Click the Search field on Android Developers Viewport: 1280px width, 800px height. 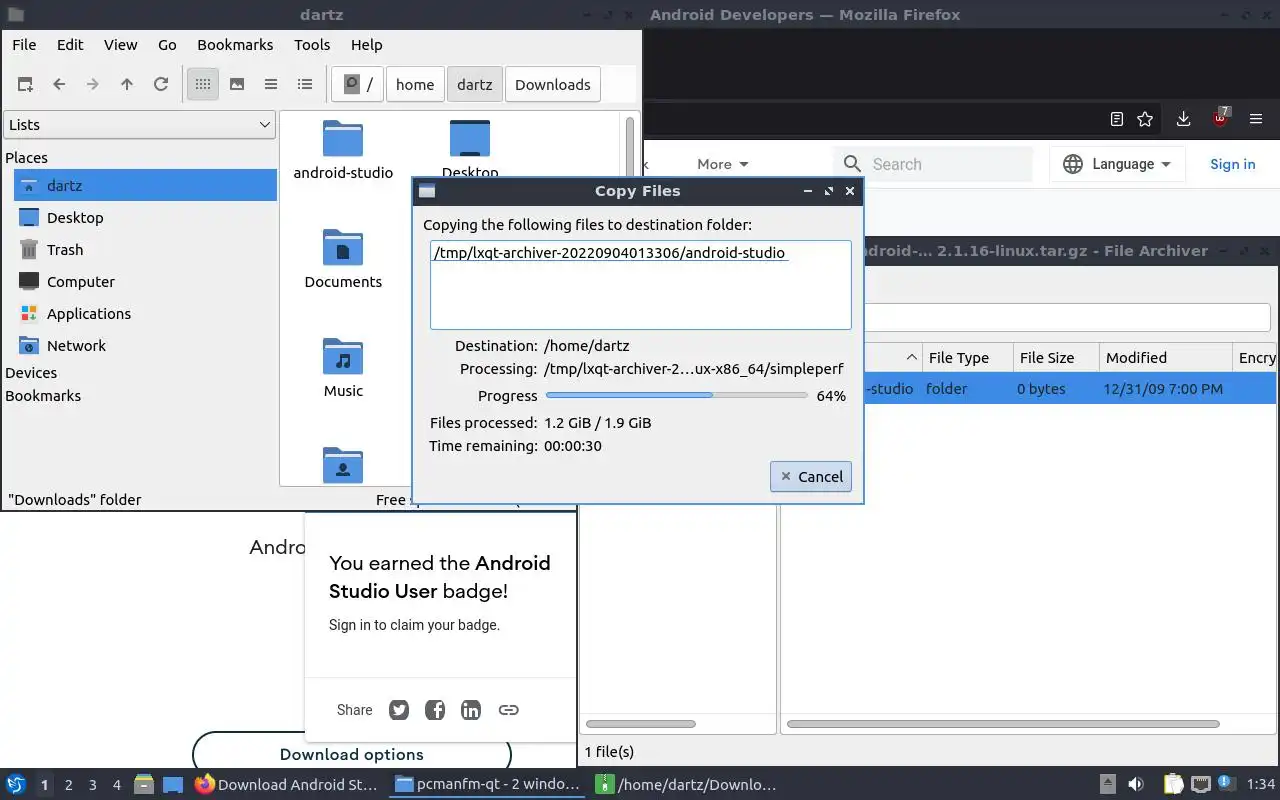click(x=934, y=164)
